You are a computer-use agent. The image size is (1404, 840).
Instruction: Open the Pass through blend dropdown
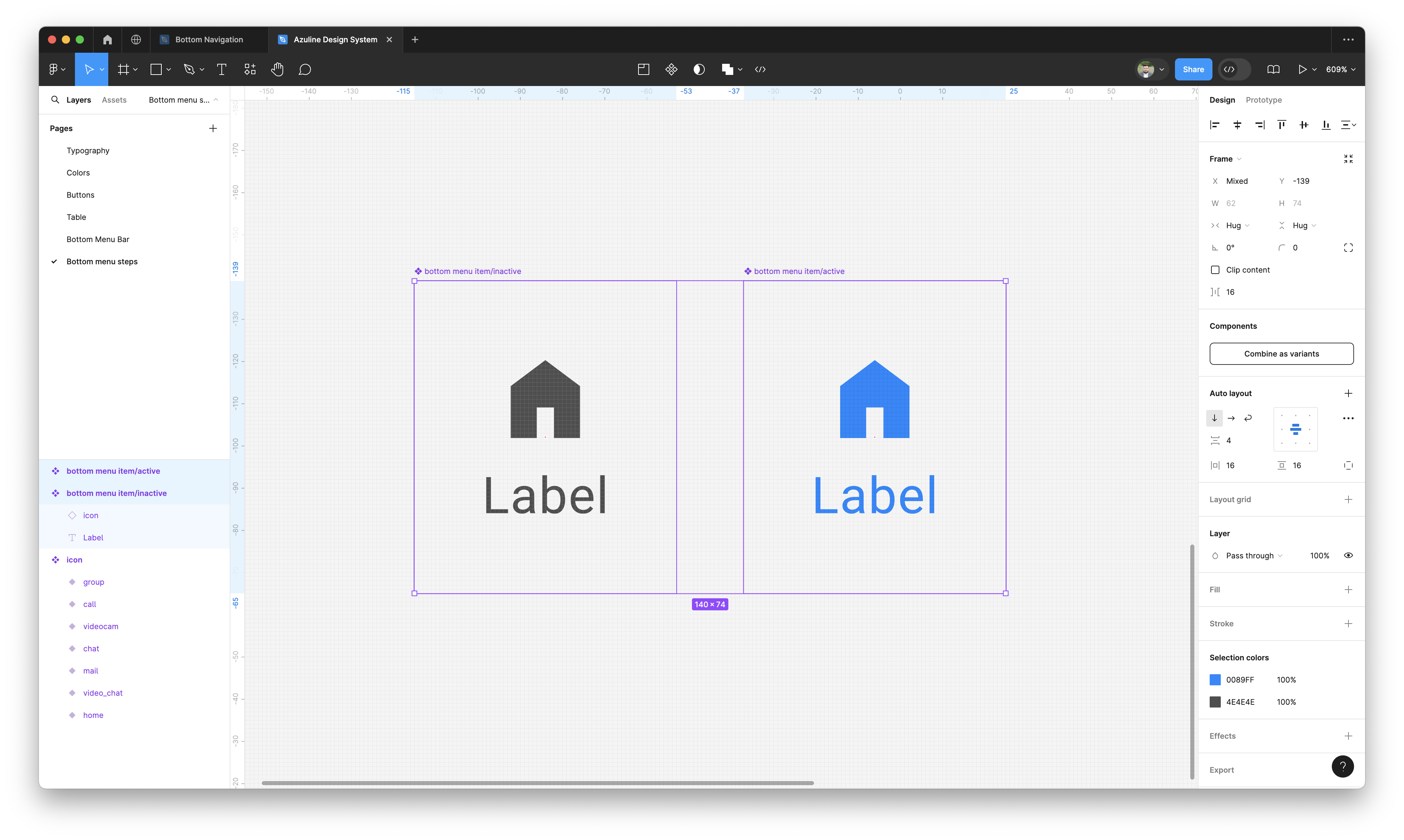tap(1253, 556)
